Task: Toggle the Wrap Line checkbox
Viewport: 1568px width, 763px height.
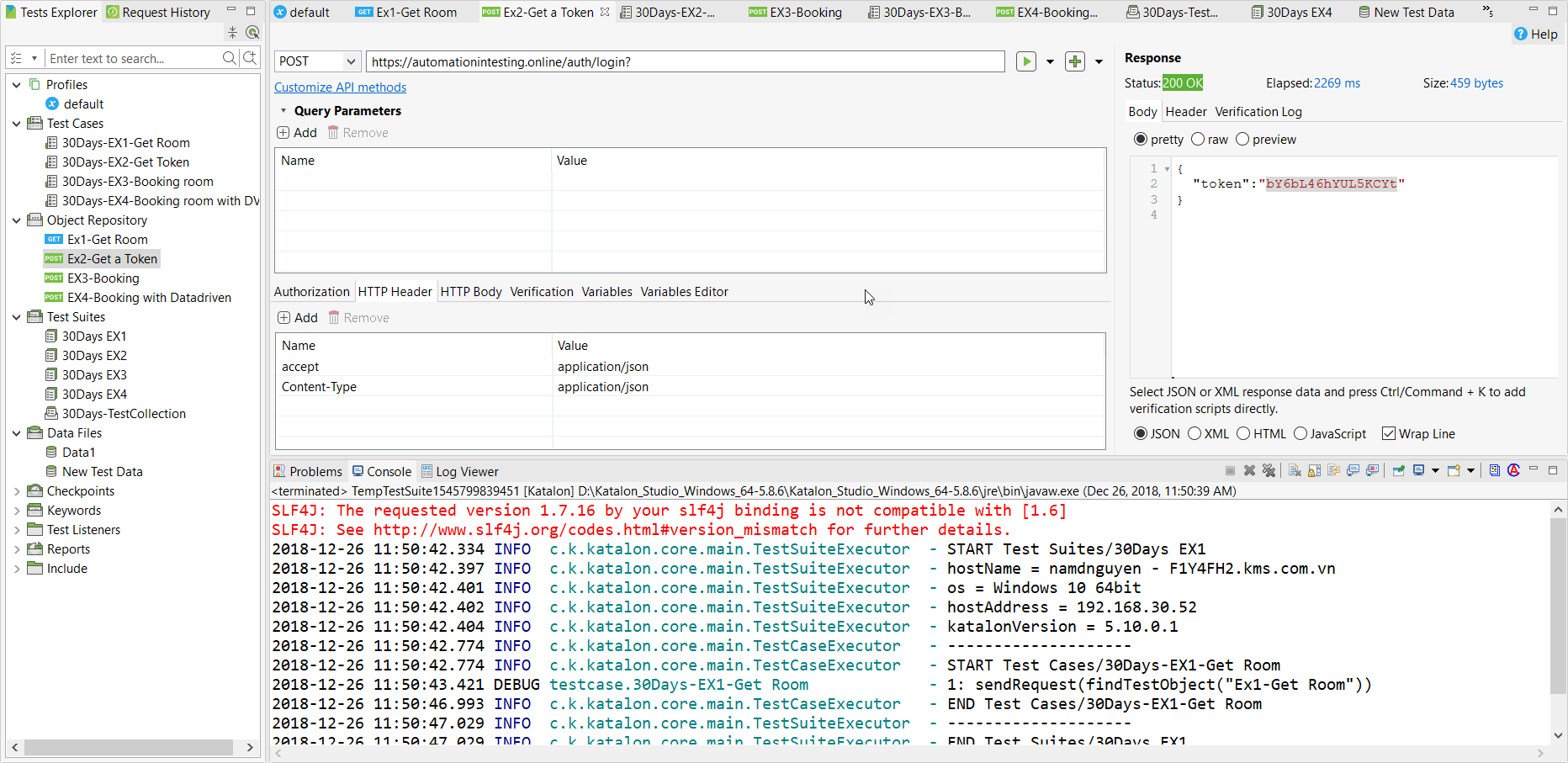Action: tap(1388, 434)
